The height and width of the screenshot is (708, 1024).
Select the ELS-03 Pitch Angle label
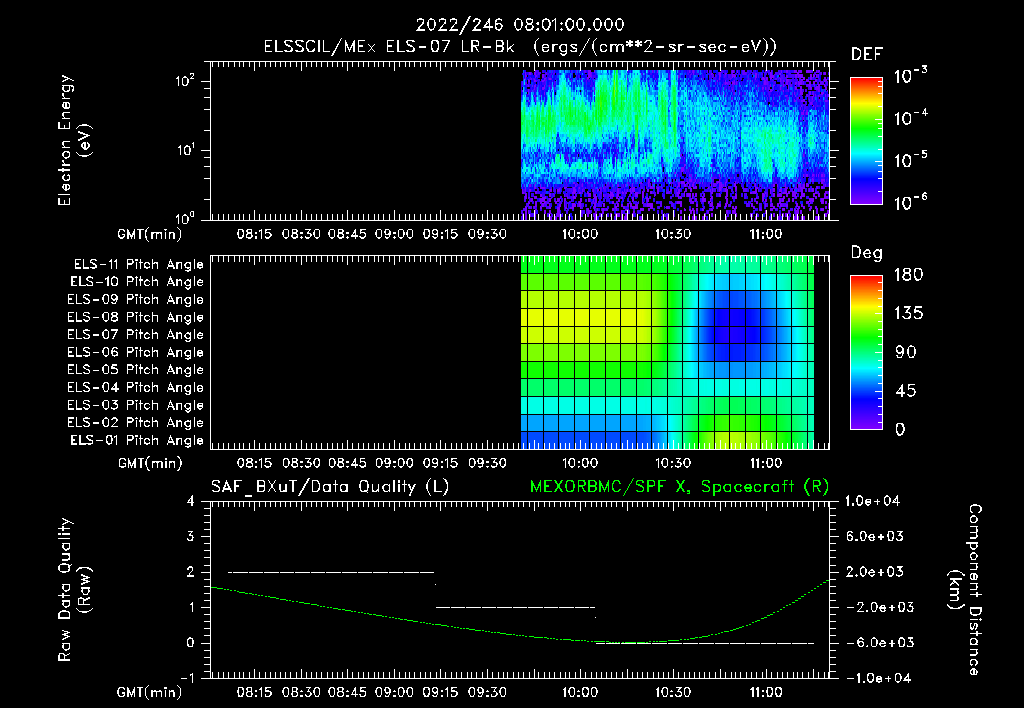click(x=136, y=406)
